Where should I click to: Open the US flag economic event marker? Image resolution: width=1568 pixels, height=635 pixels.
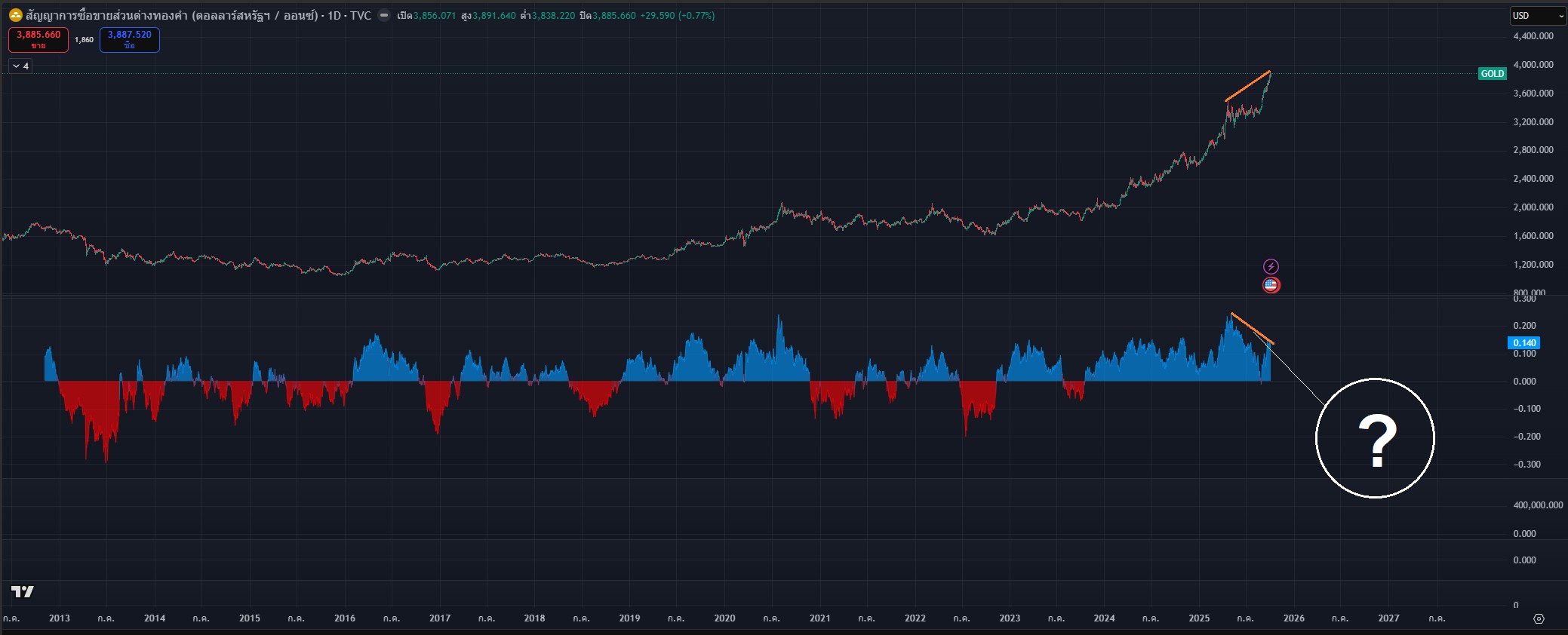pos(1271,285)
